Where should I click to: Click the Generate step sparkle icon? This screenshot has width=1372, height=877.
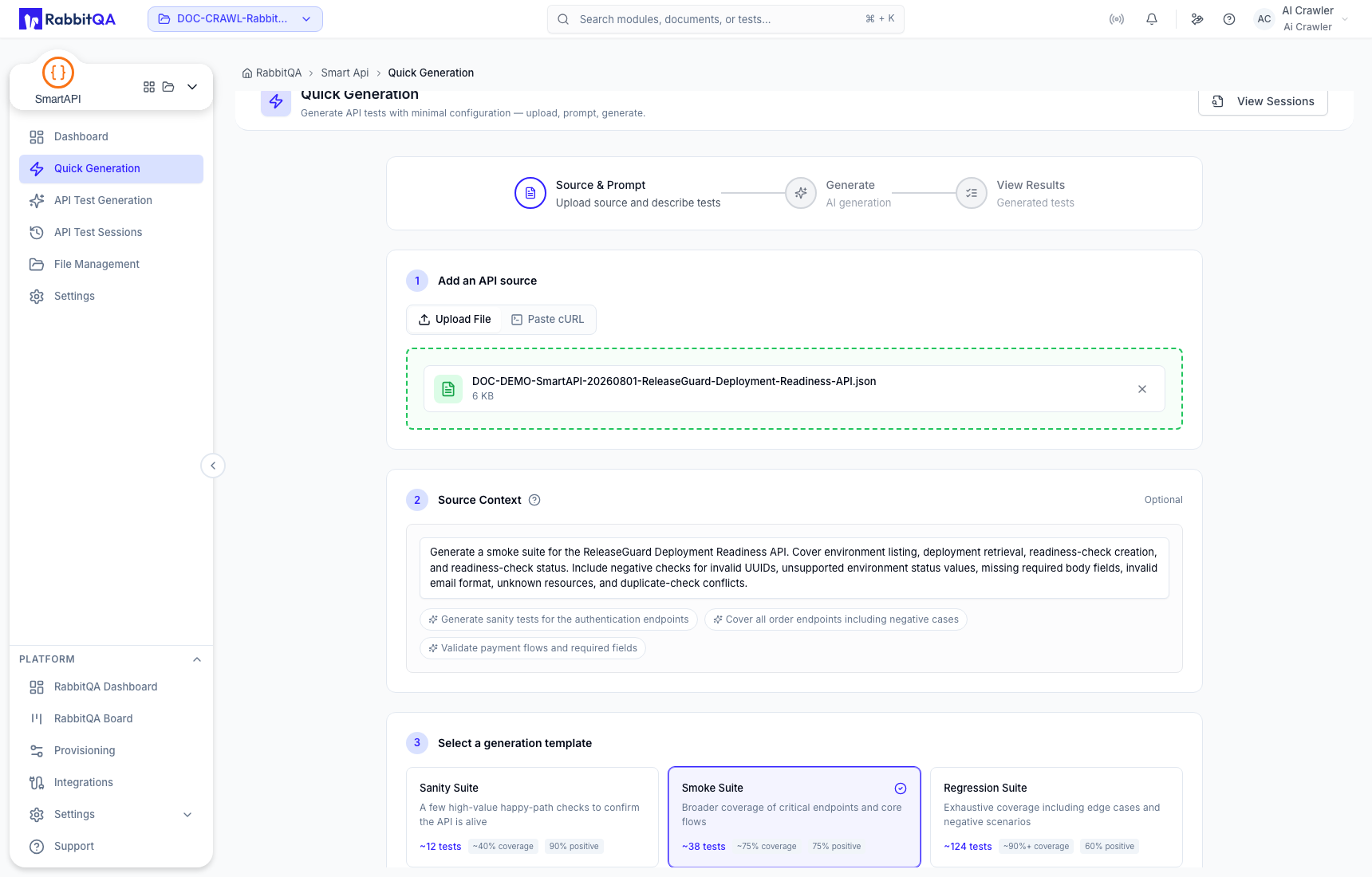[801, 193]
